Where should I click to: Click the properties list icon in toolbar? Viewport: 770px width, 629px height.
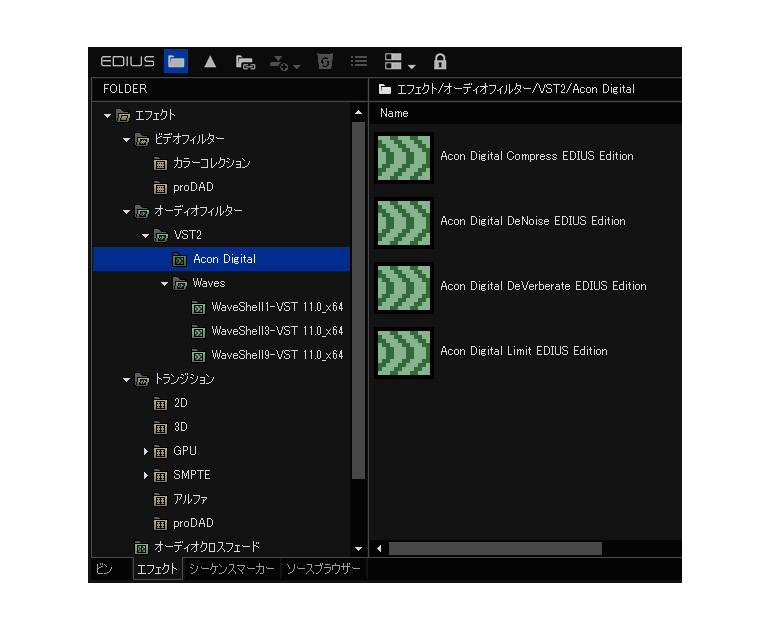(x=359, y=61)
